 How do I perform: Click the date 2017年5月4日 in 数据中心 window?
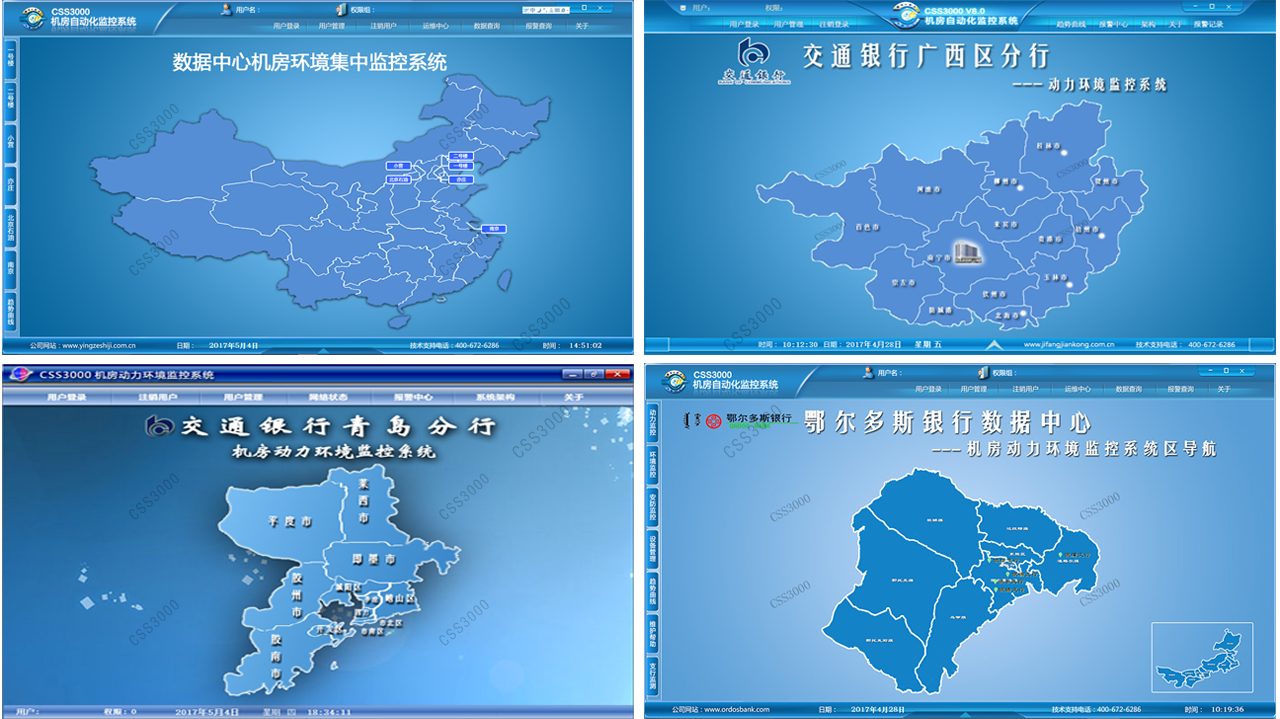click(x=234, y=346)
